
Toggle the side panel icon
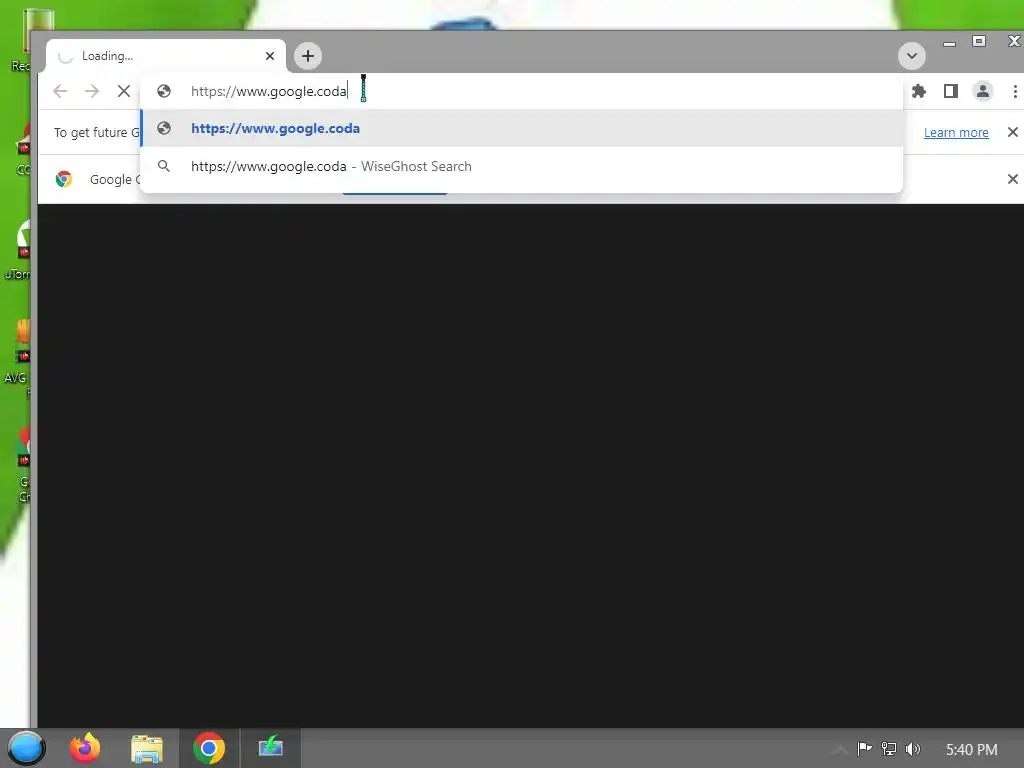[x=951, y=91]
